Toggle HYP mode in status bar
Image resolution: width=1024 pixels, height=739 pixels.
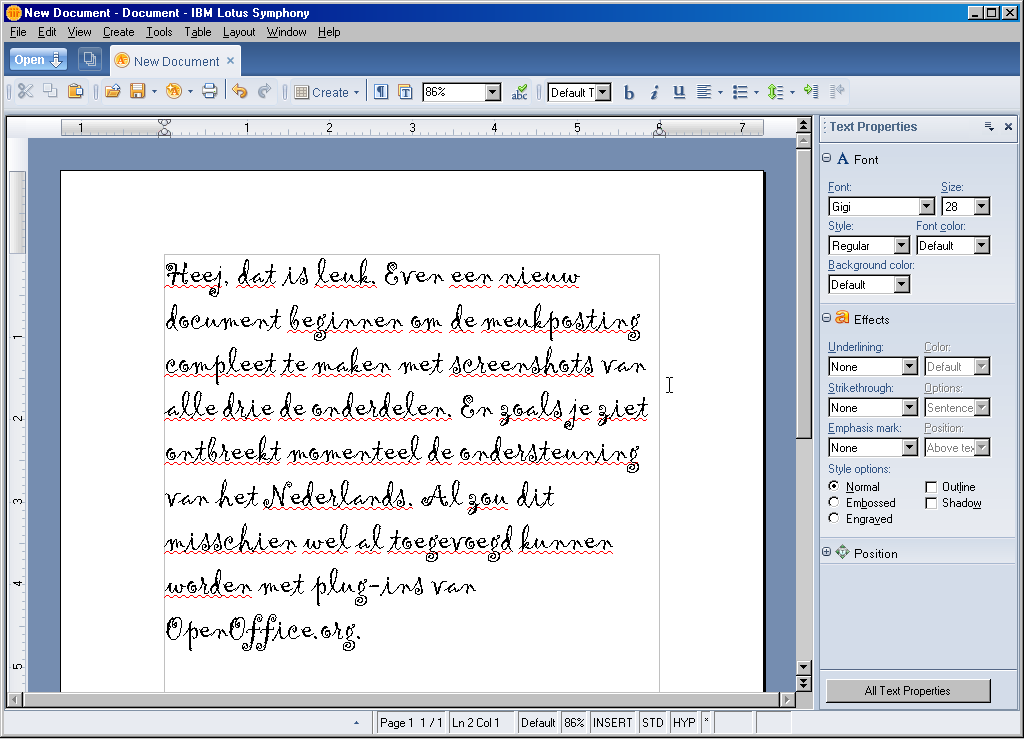684,723
